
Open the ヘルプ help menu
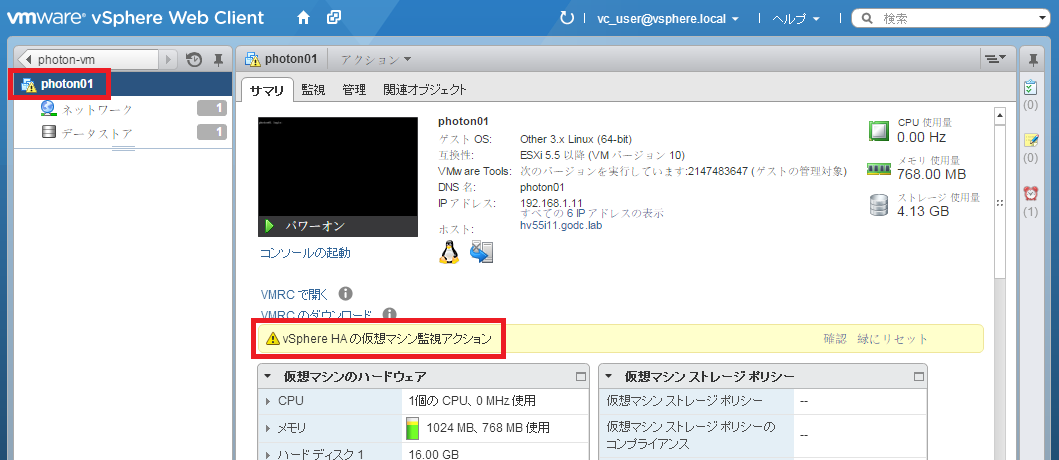(x=796, y=19)
